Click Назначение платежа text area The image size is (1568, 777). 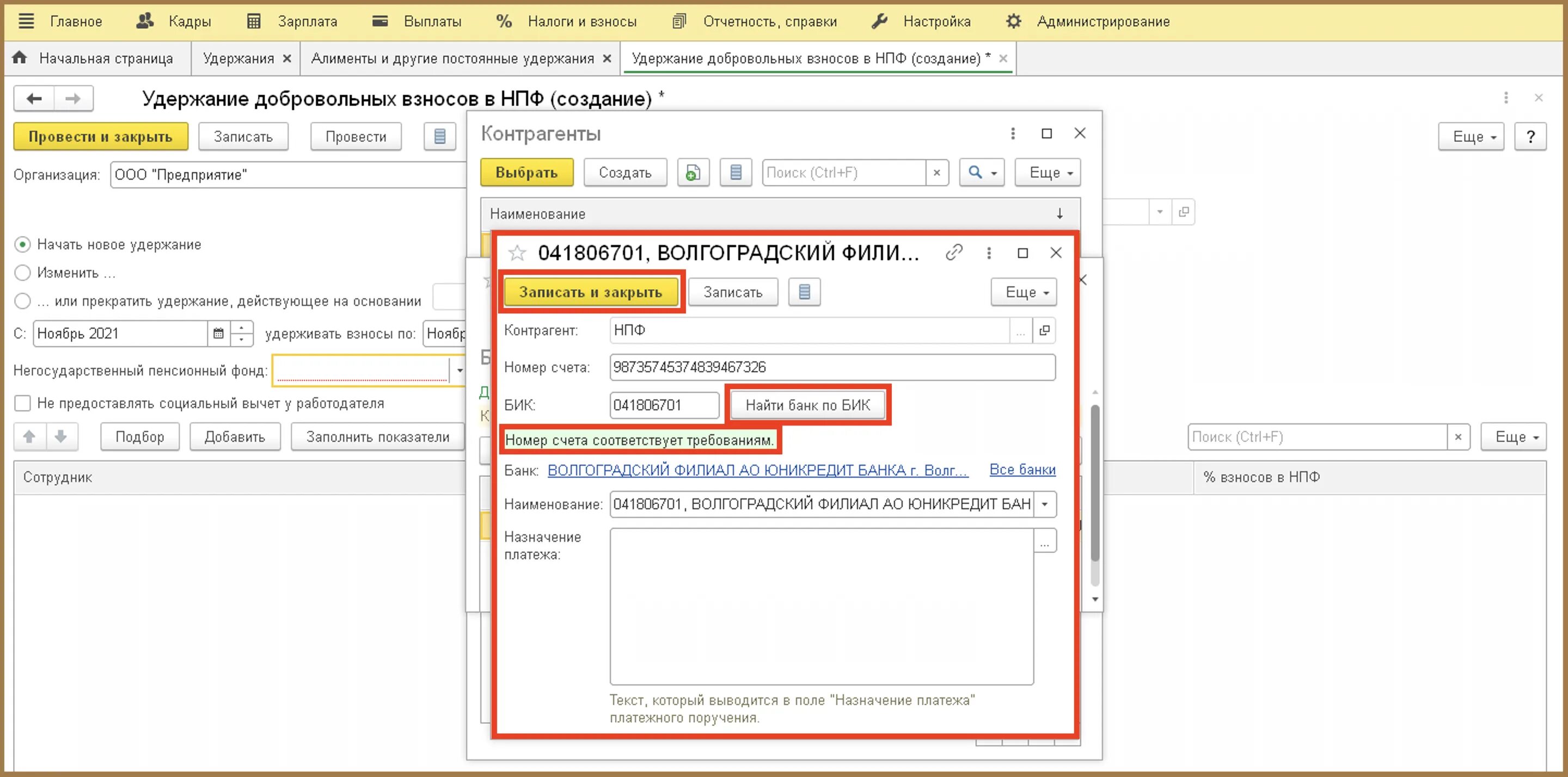coord(822,607)
